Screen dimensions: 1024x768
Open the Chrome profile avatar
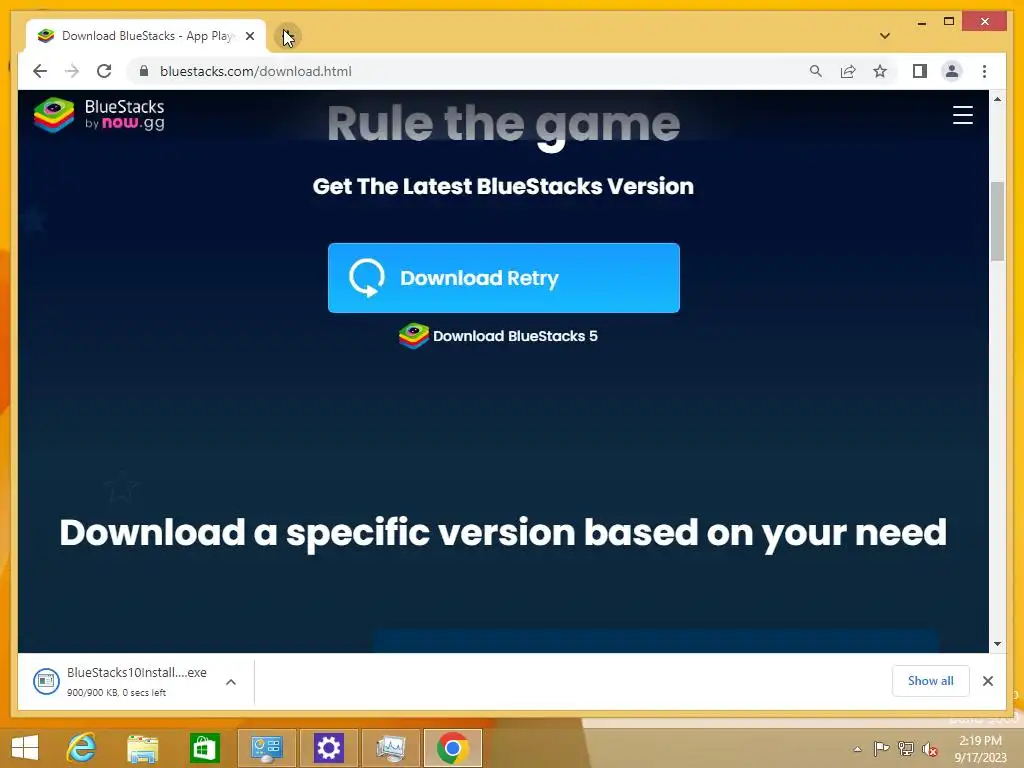click(x=952, y=71)
